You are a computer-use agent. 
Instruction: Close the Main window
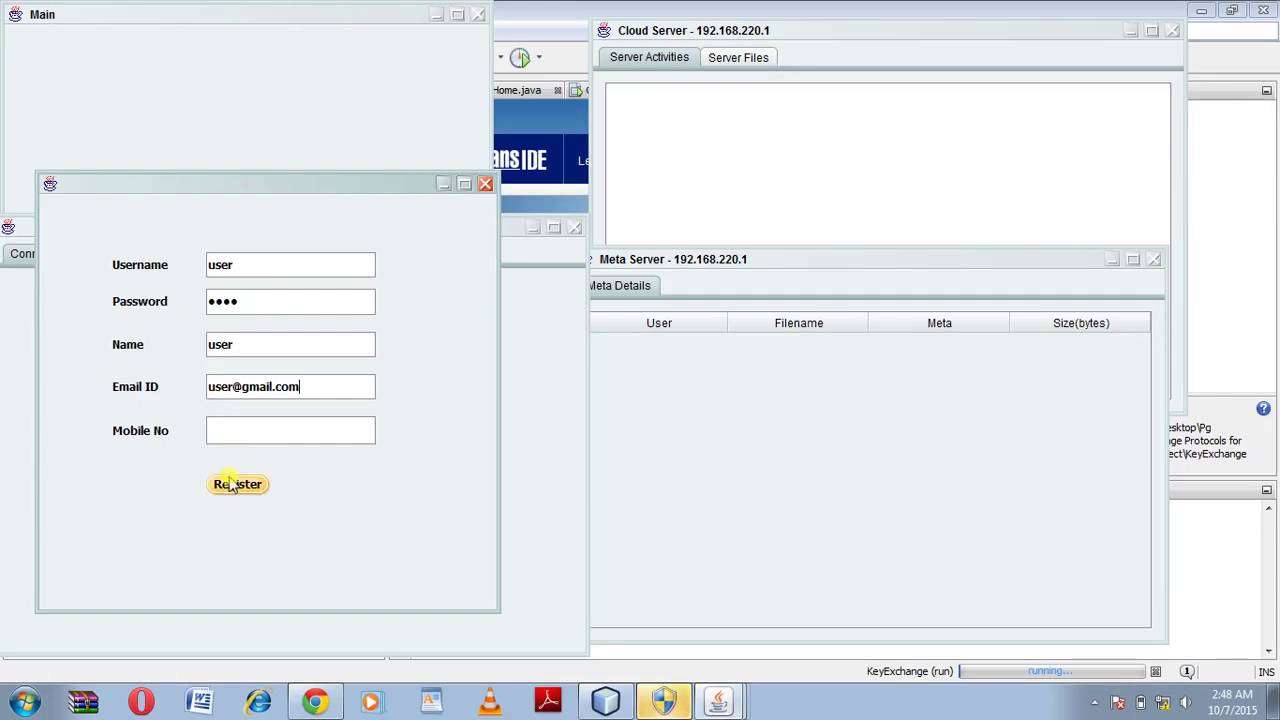point(478,15)
